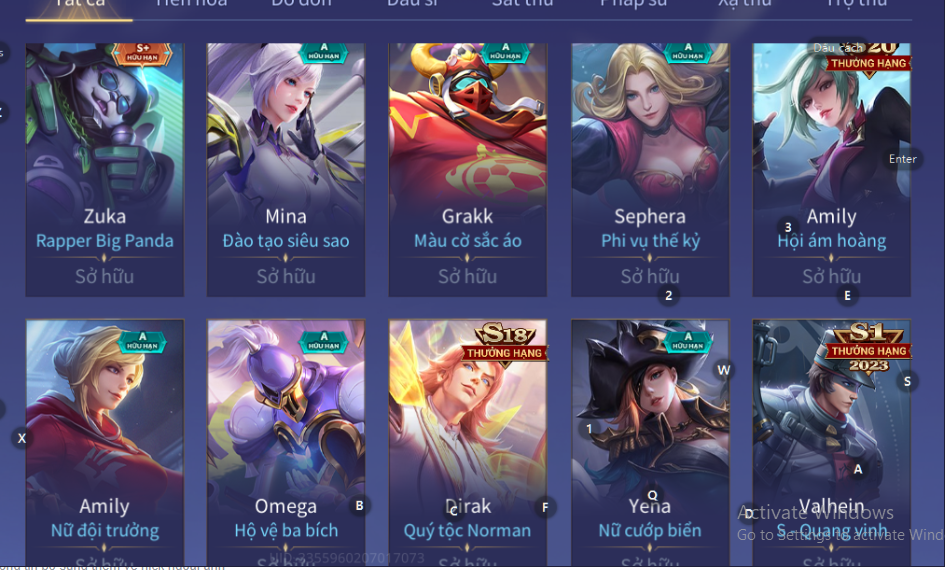Click the A Hữu hạn badge on Mina

tap(324, 52)
